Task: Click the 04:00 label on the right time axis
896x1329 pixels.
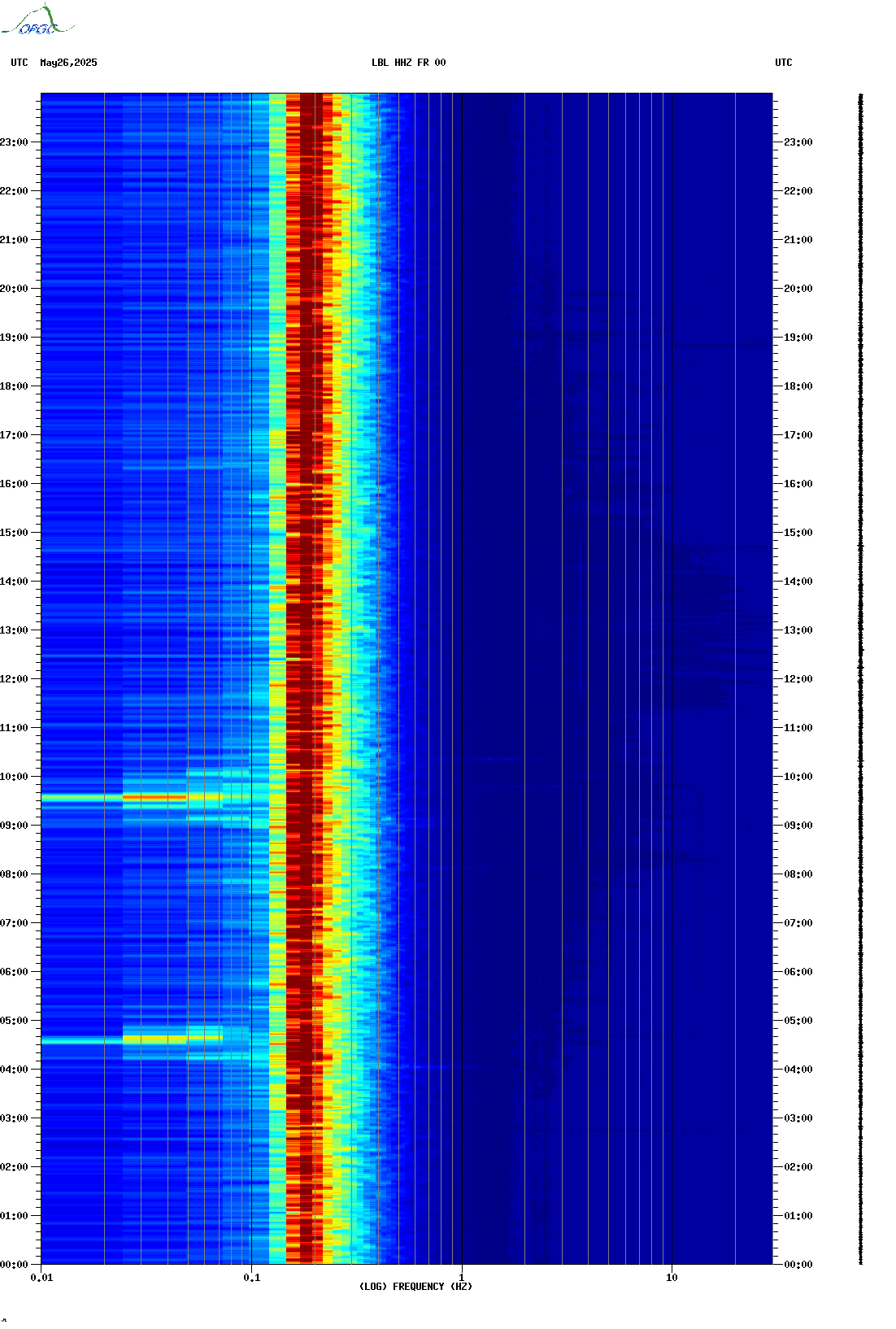Action: (798, 1070)
